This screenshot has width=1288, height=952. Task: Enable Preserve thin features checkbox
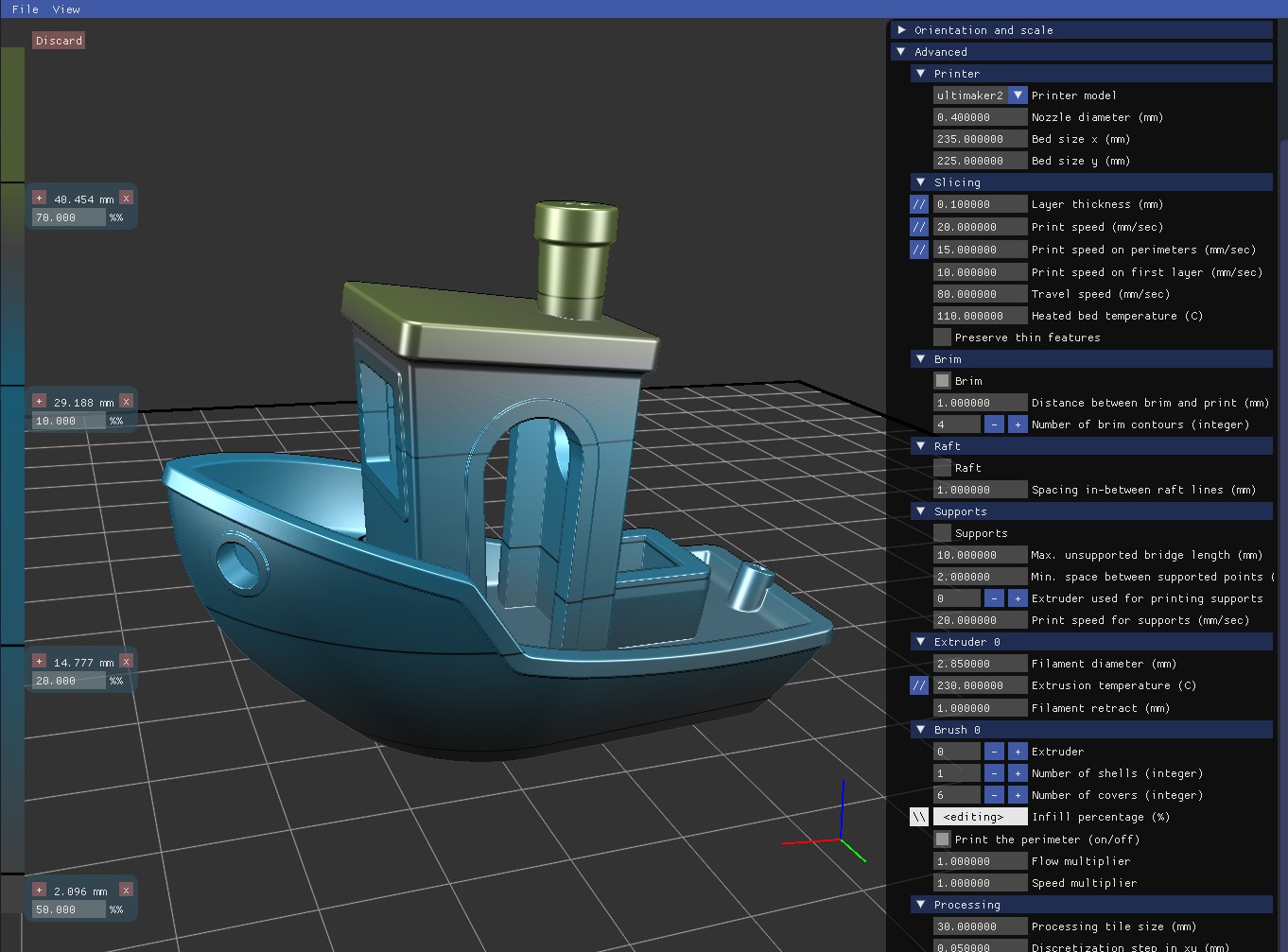click(942, 338)
